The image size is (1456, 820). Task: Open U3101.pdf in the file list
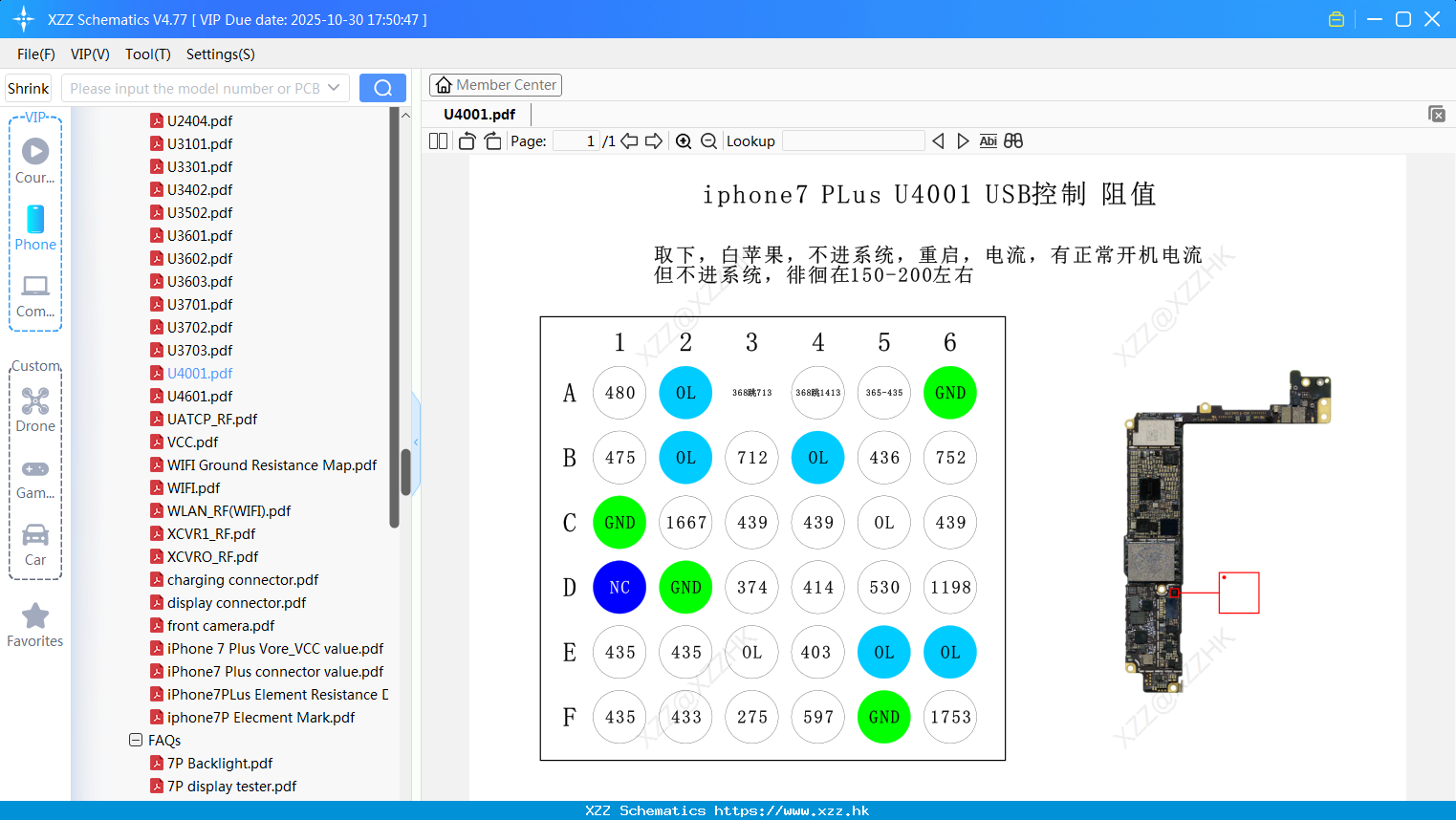point(191,143)
